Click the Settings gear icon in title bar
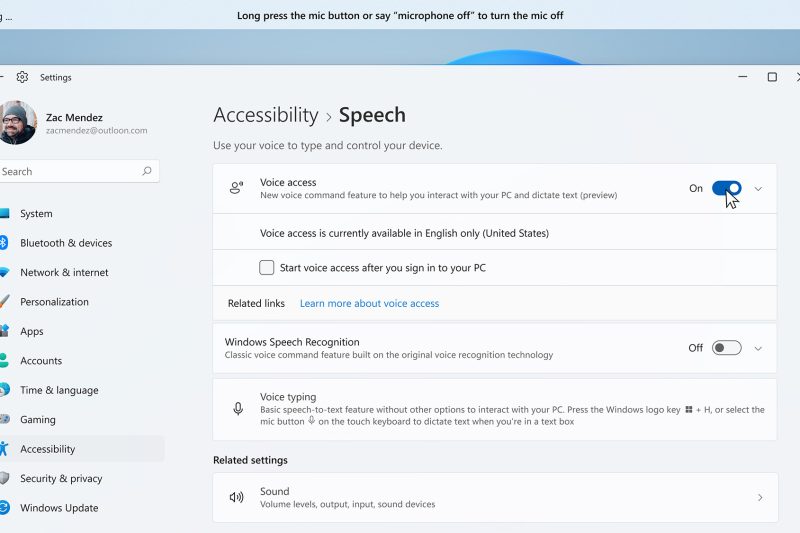The height and width of the screenshot is (533, 800). (x=22, y=77)
